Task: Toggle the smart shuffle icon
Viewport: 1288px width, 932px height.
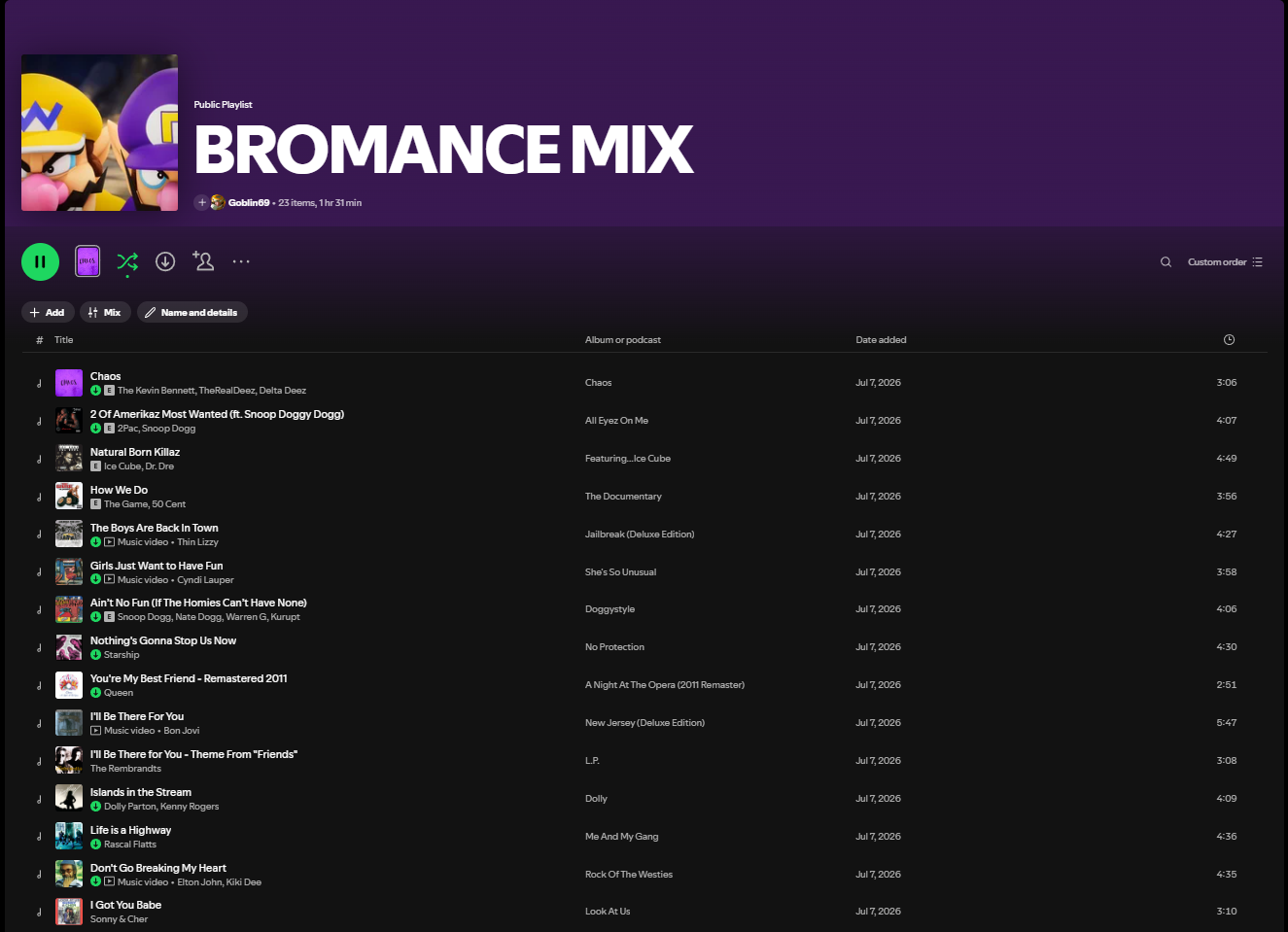Action: [127, 261]
